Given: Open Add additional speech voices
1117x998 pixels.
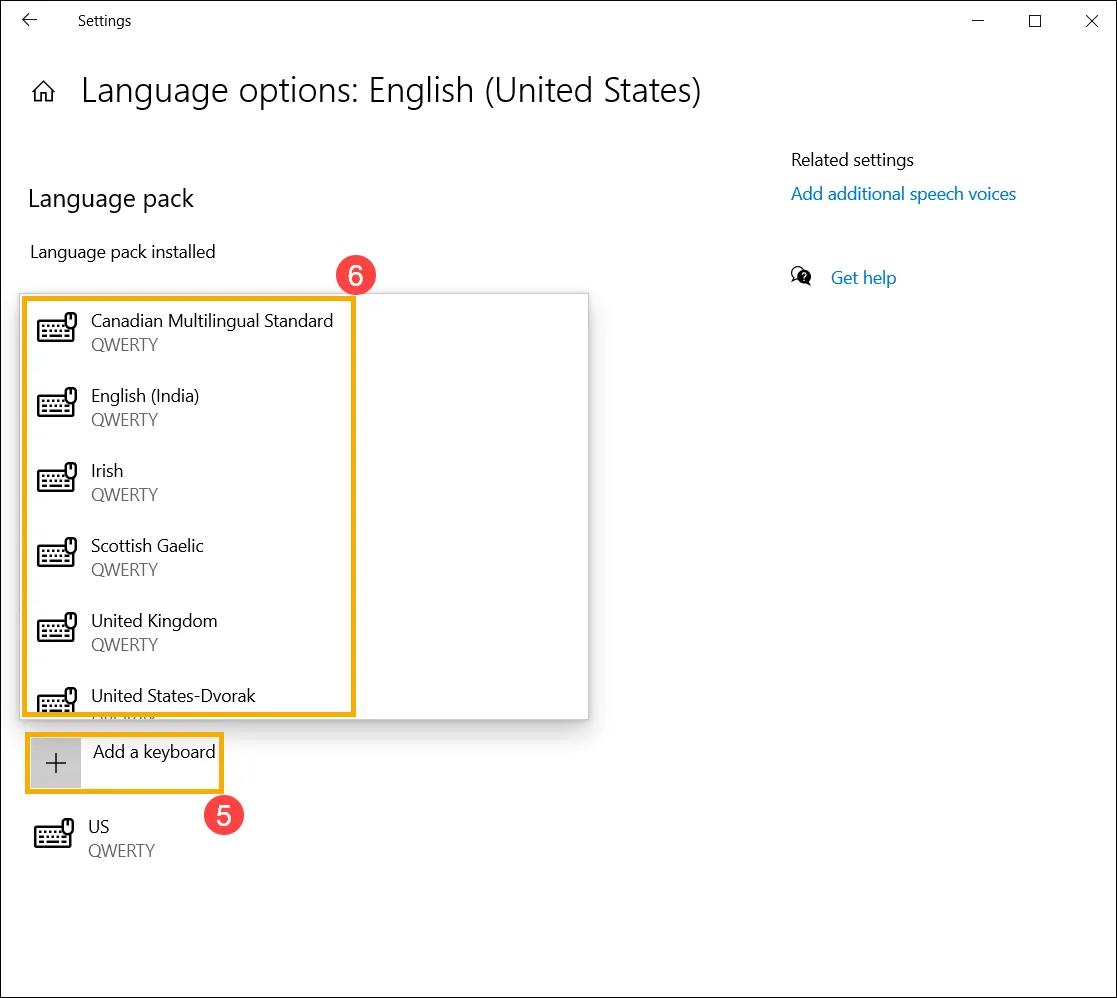Looking at the screenshot, I should [x=903, y=193].
